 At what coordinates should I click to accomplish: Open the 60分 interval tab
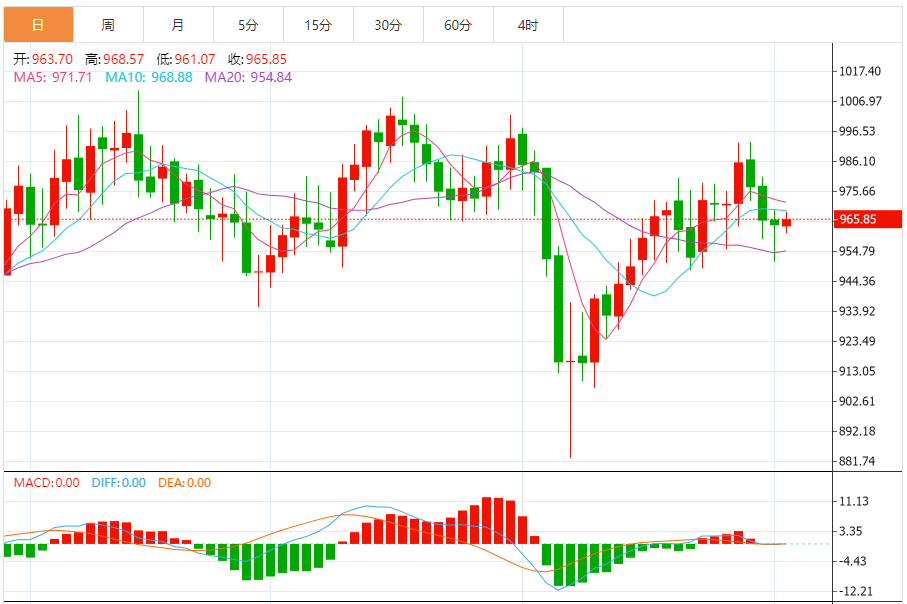[458, 25]
